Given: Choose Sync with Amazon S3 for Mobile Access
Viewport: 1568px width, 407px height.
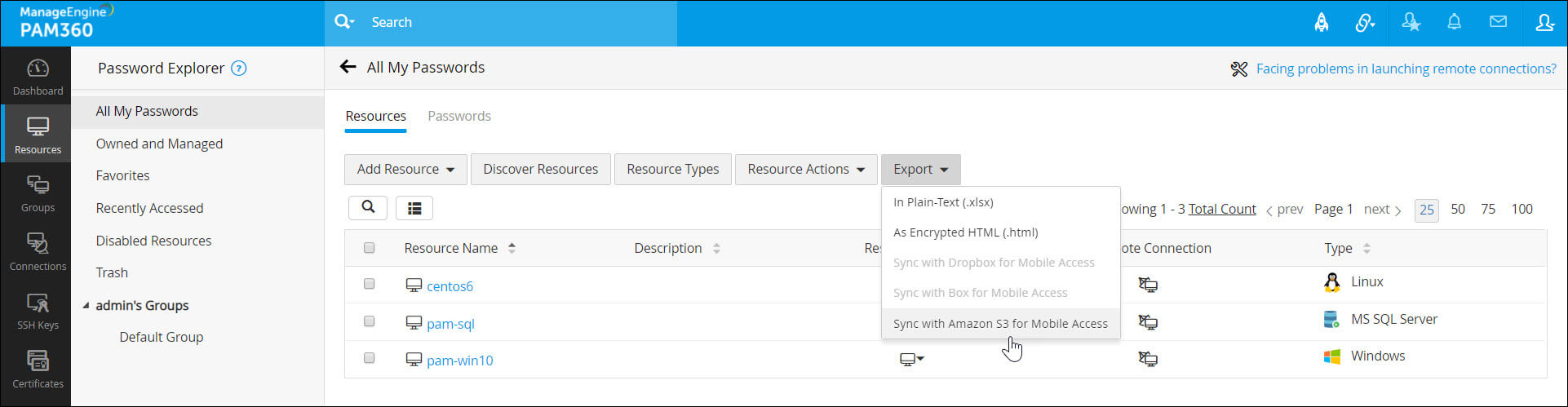Looking at the screenshot, I should click(1000, 324).
